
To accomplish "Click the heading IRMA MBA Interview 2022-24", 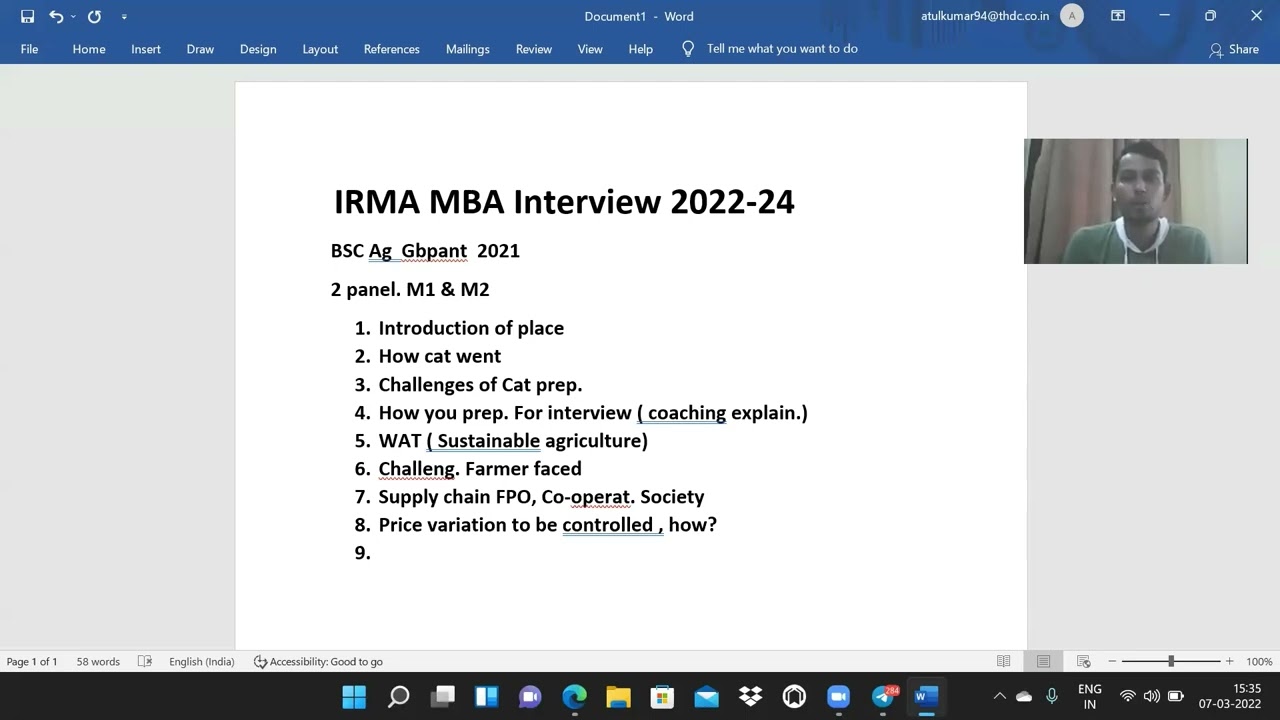I will (x=564, y=201).
